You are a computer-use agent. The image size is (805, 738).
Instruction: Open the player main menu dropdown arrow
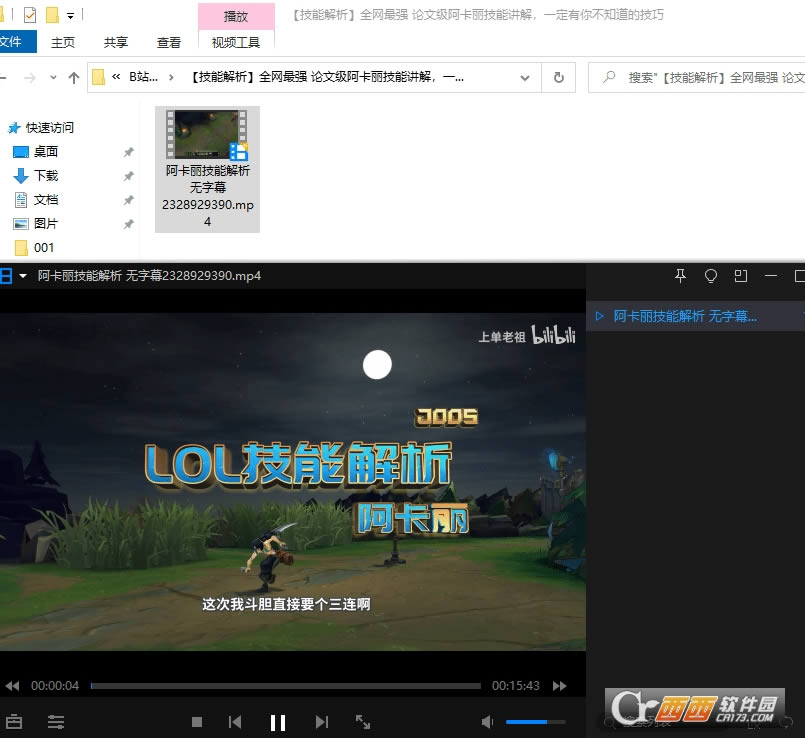(23, 276)
